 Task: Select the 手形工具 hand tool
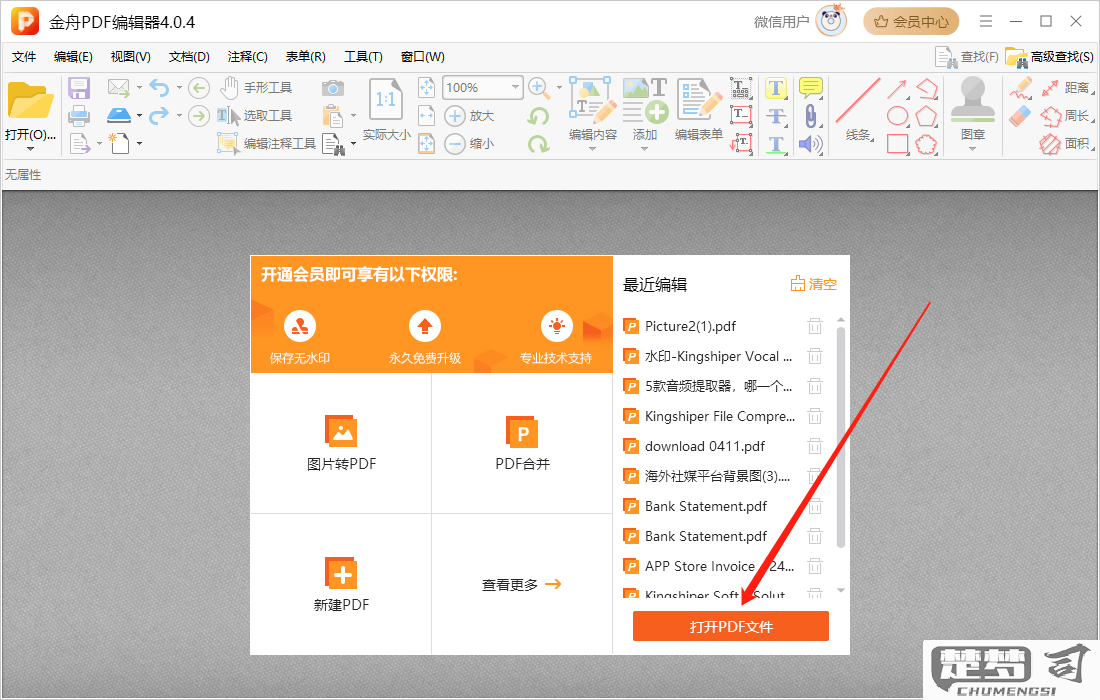[255, 88]
